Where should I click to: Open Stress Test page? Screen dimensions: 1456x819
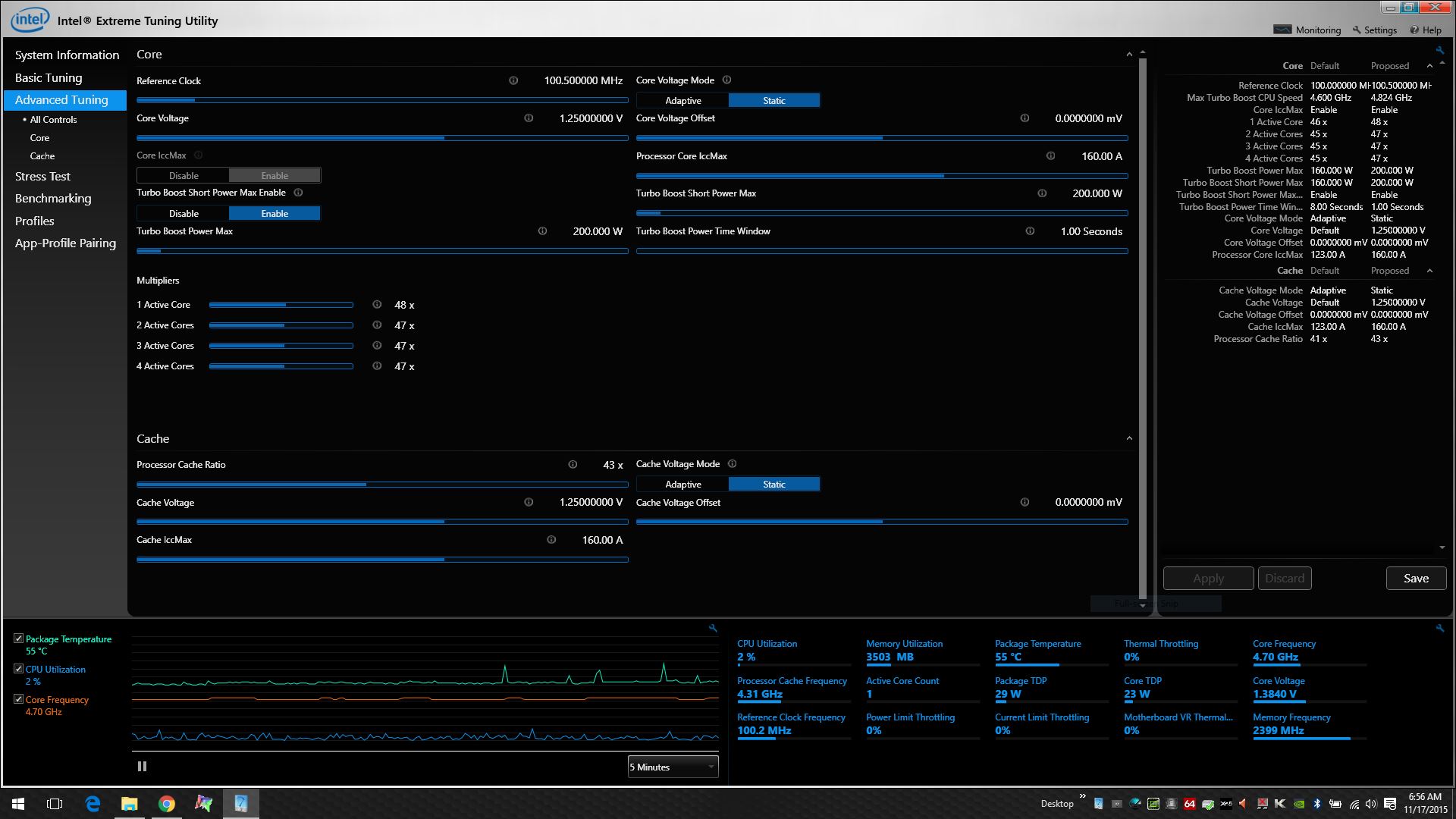tap(42, 176)
